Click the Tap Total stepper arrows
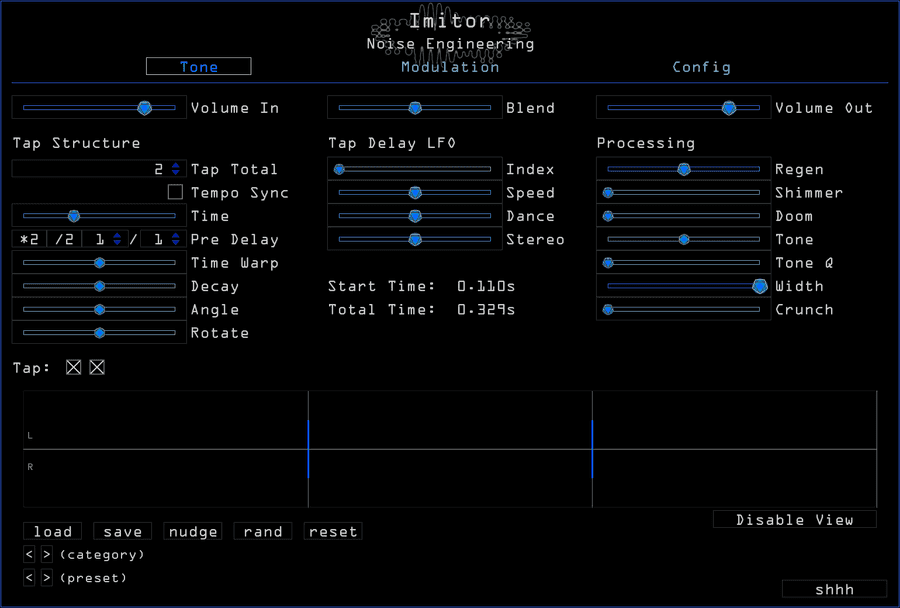The width and height of the screenshot is (900, 608). pos(176,169)
